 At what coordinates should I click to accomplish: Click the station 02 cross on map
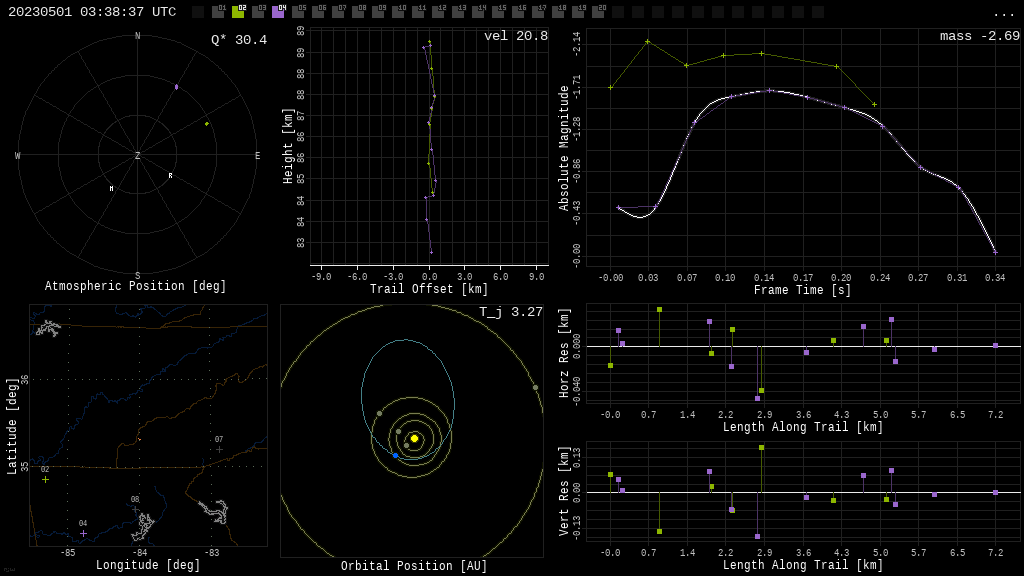click(45, 480)
